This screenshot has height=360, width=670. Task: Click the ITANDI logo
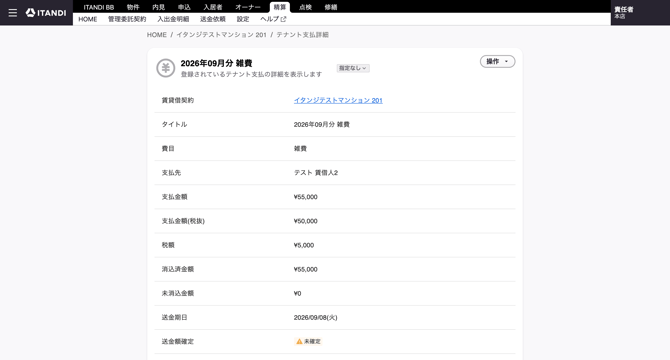46,13
